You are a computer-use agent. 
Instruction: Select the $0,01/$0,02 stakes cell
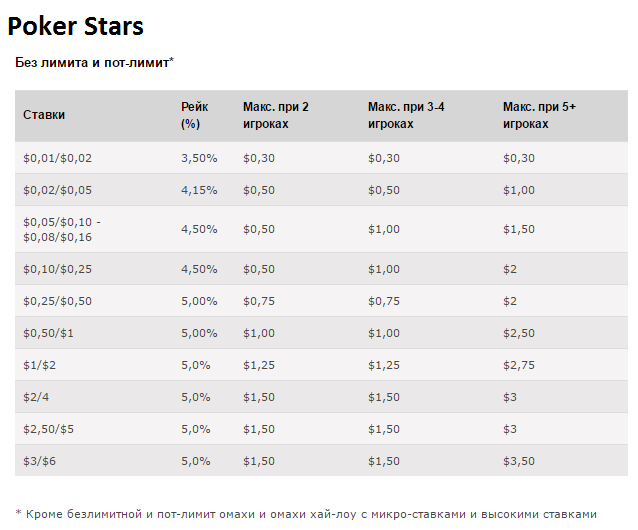click(57, 158)
